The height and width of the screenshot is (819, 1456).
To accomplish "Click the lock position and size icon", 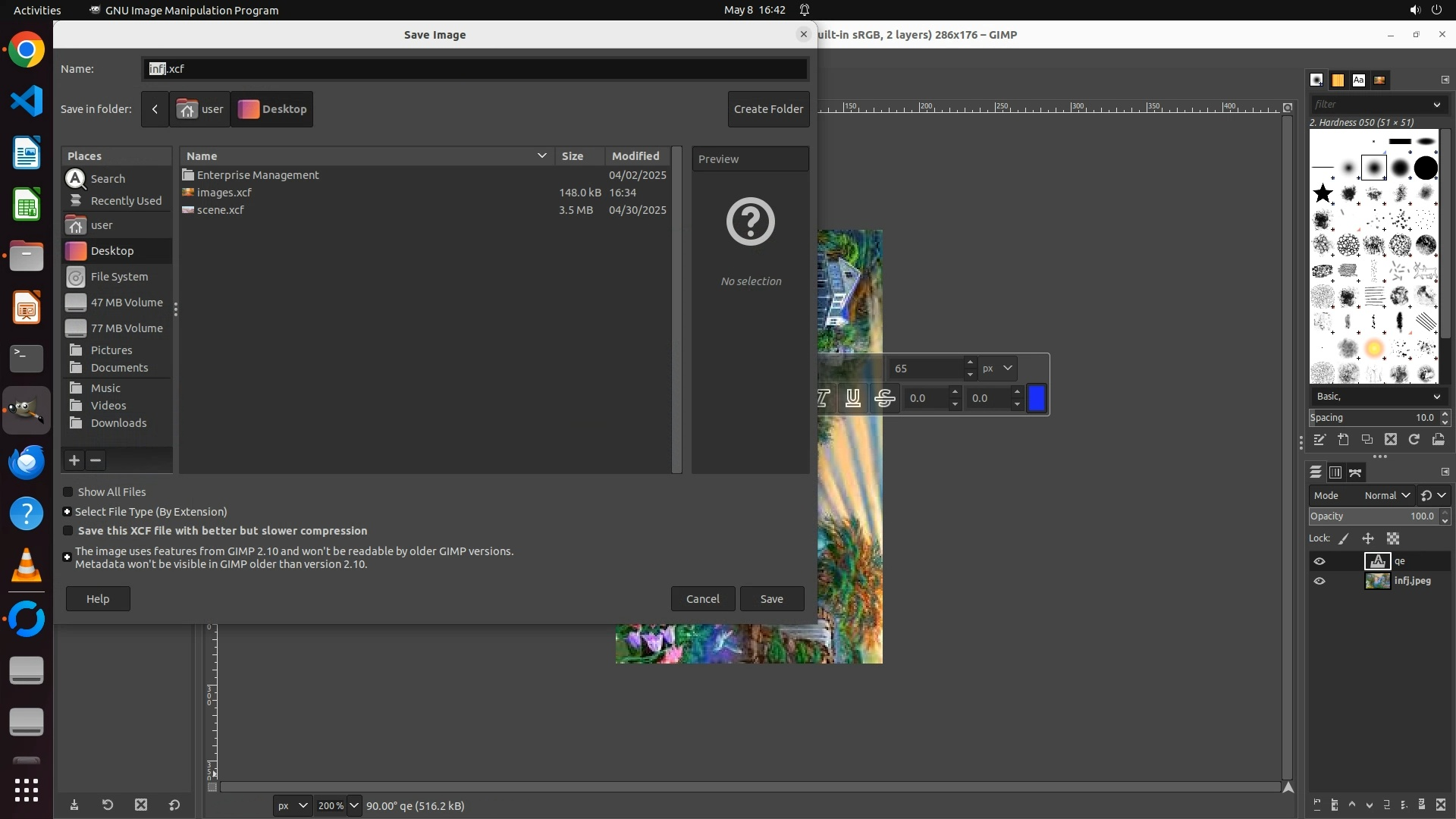I will click(1368, 538).
